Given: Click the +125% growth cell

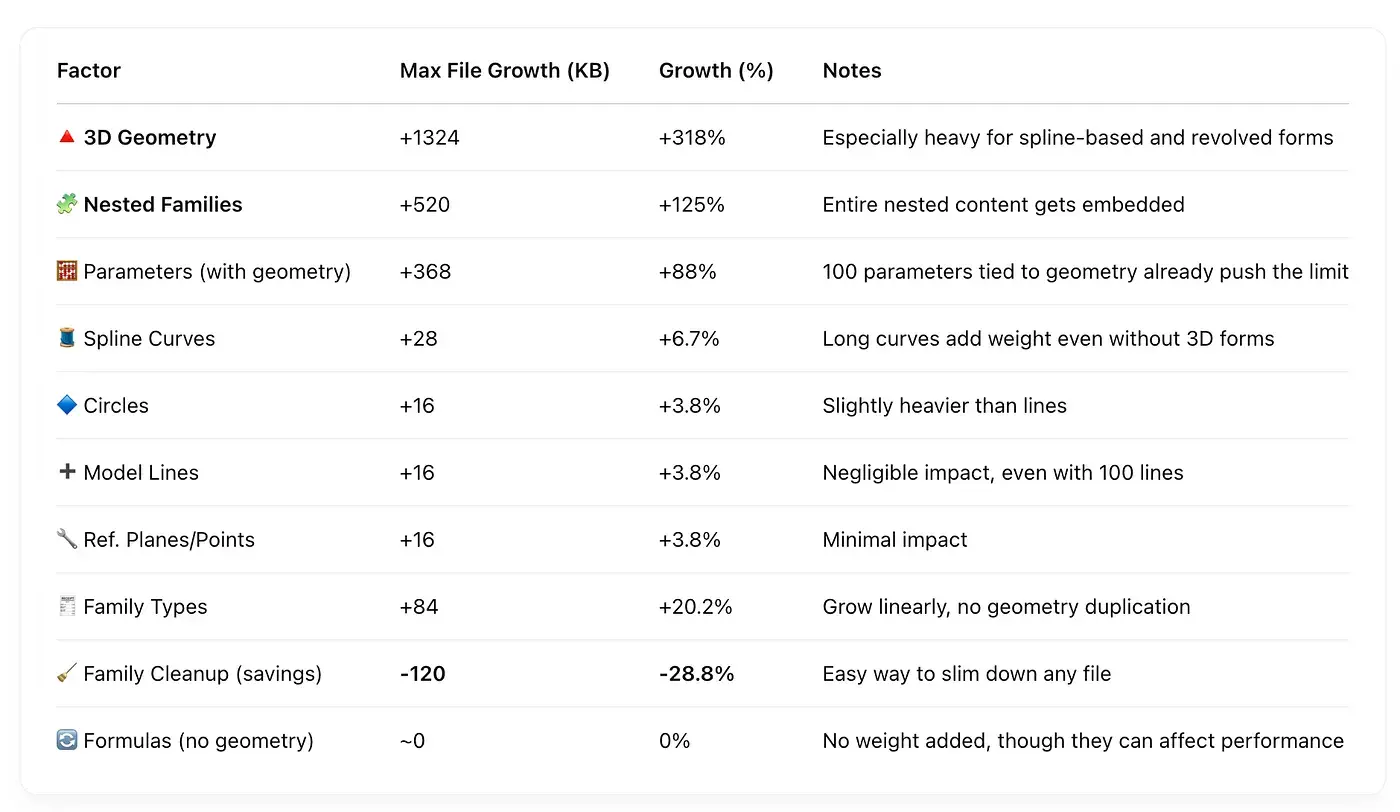Looking at the screenshot, I should 692,205.
